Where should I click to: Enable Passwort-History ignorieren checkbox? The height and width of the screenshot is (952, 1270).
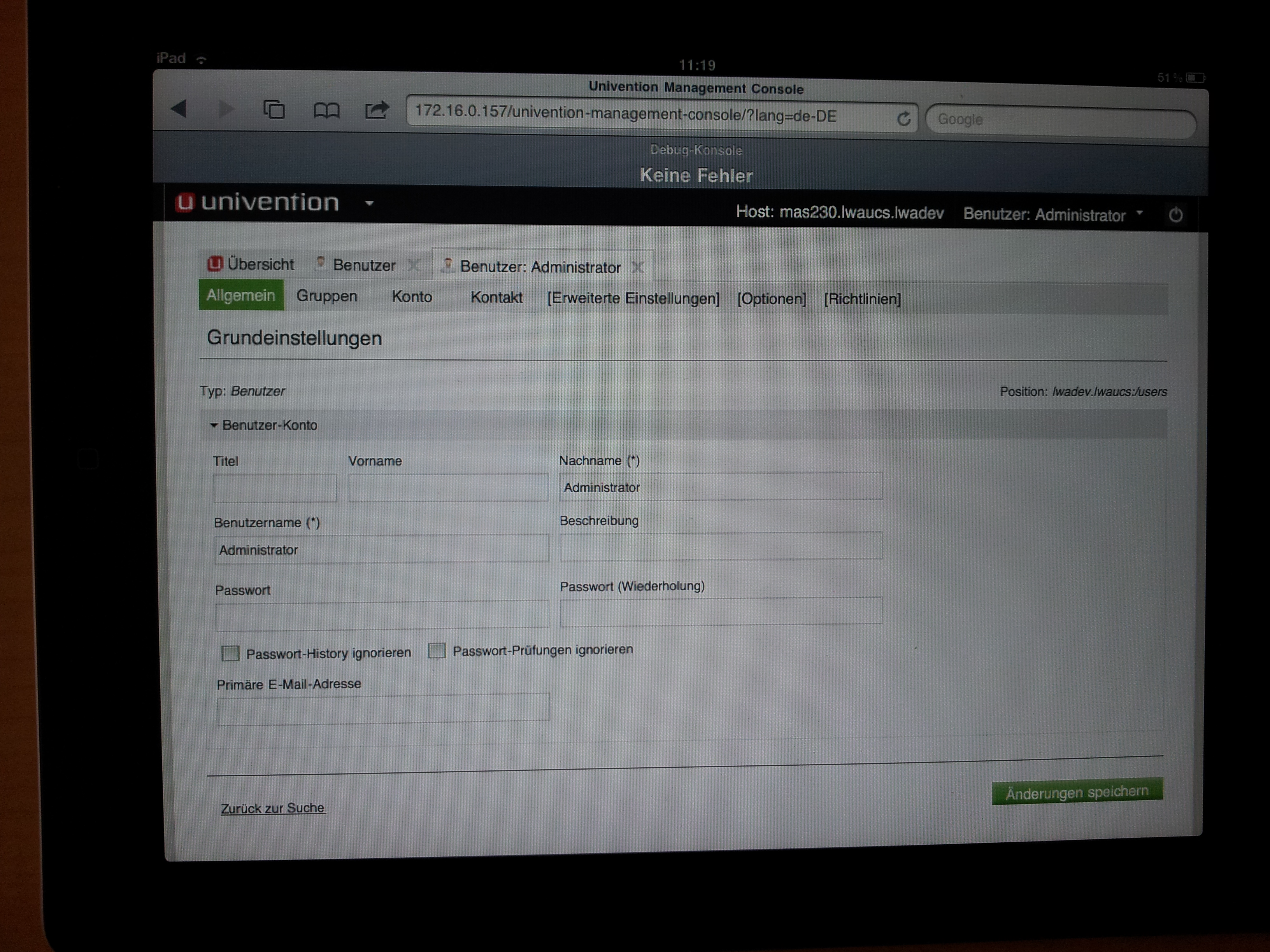230,653
